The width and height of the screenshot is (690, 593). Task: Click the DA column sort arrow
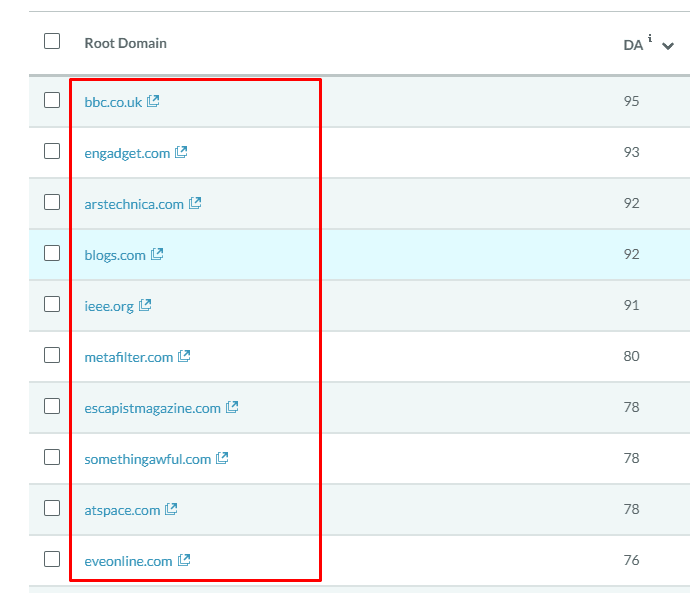point(668,46)
